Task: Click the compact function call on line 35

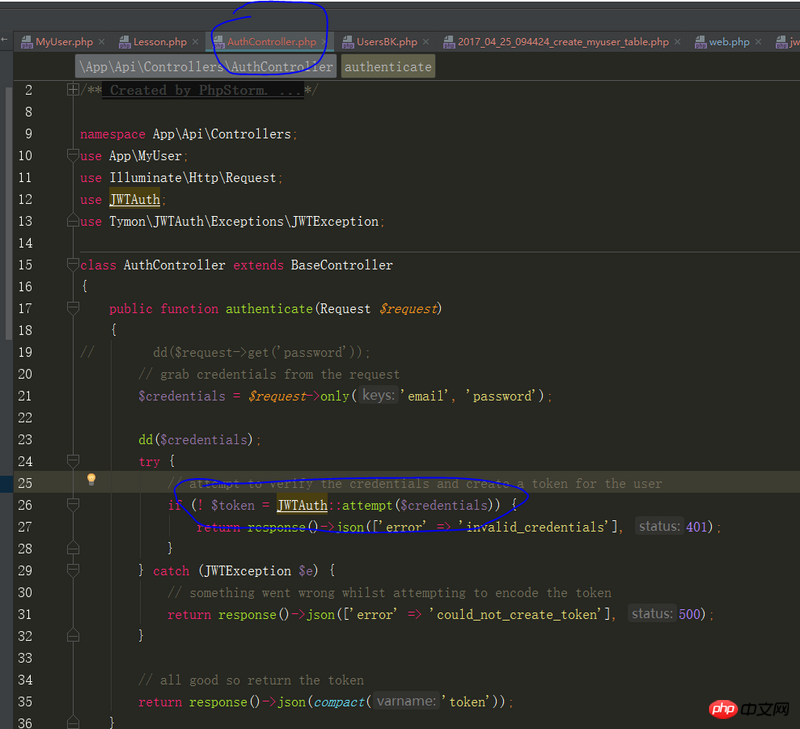Action: pyautogui.click(x=339, y=702)
